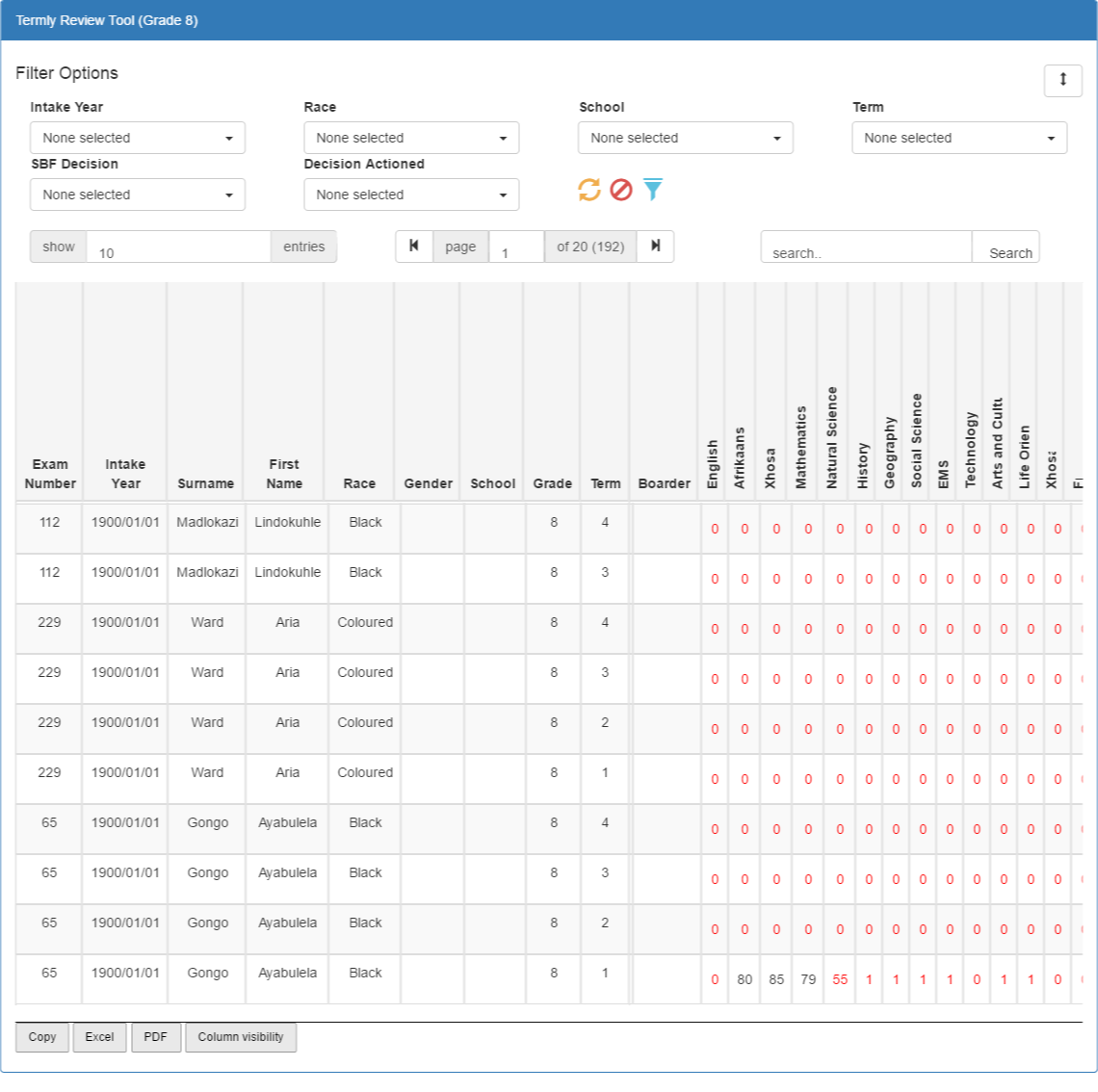The image size is (1098, 1092).
Task: Go to the first page icon
Action: pyautogui.click(x=414, y=247)
